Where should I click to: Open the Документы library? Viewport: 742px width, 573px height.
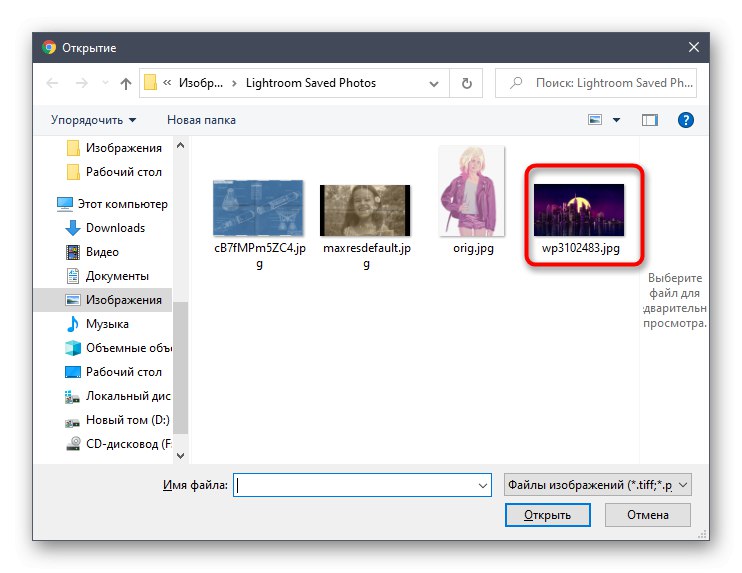click(107, 276)
